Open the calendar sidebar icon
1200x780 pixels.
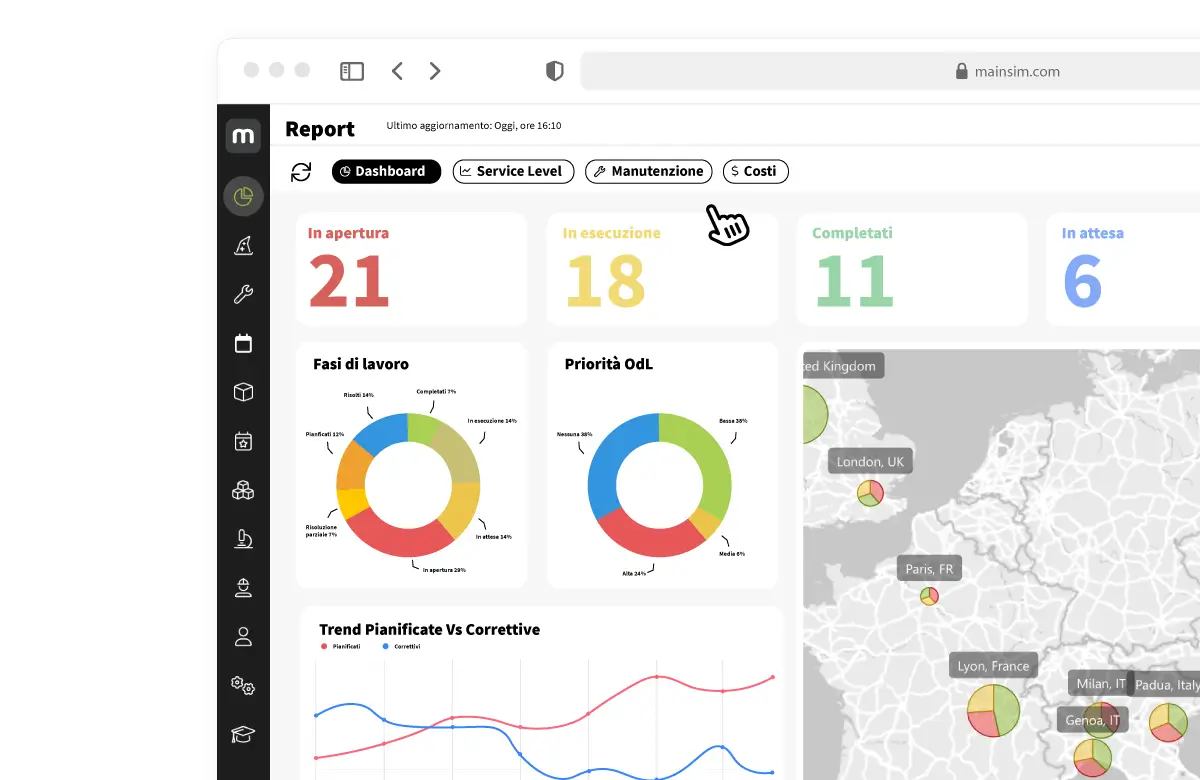click(x=243, y=343)
